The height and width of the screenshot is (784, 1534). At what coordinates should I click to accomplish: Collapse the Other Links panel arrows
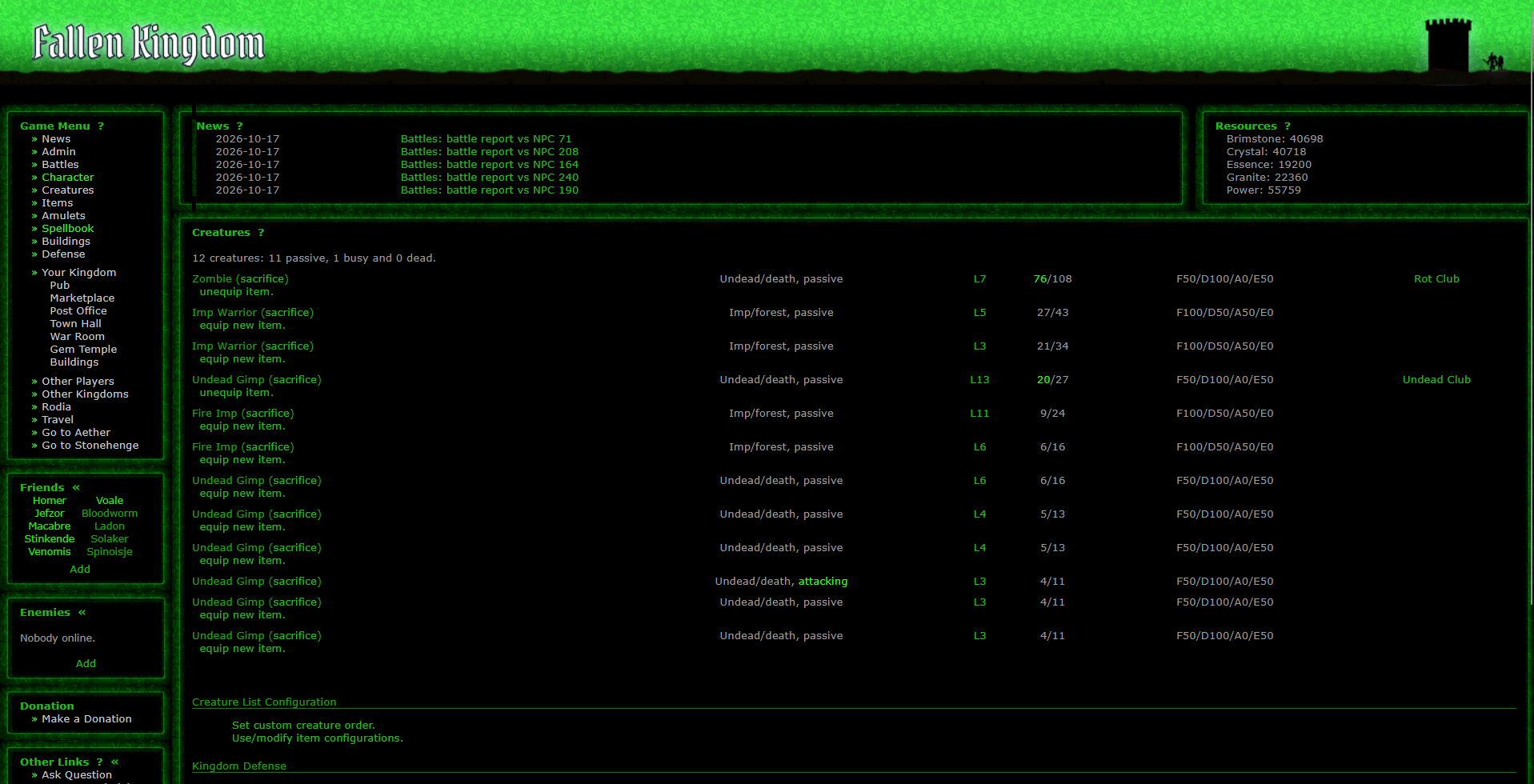tap(114, 762)
